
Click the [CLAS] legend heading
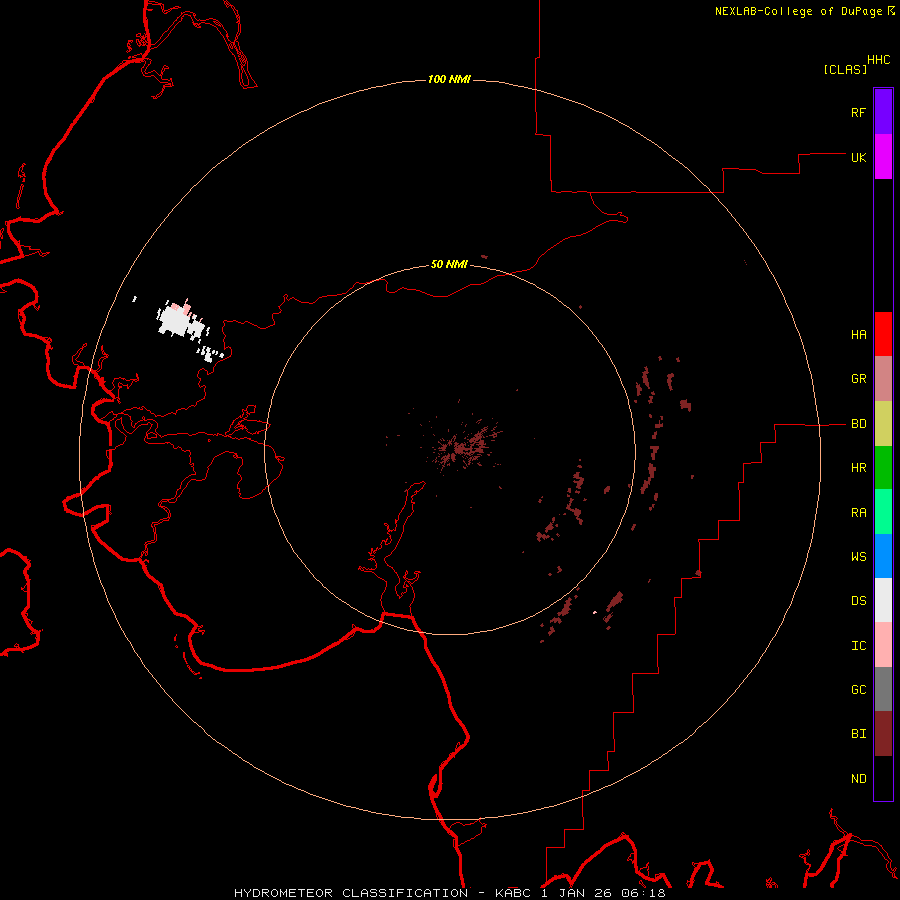[845, 69]
